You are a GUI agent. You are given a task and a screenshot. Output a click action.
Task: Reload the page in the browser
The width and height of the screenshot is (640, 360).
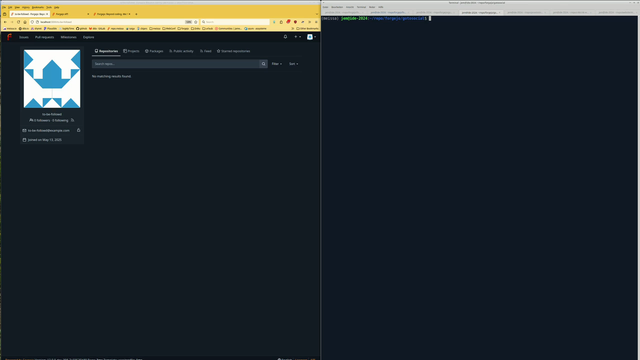(18, 22)
